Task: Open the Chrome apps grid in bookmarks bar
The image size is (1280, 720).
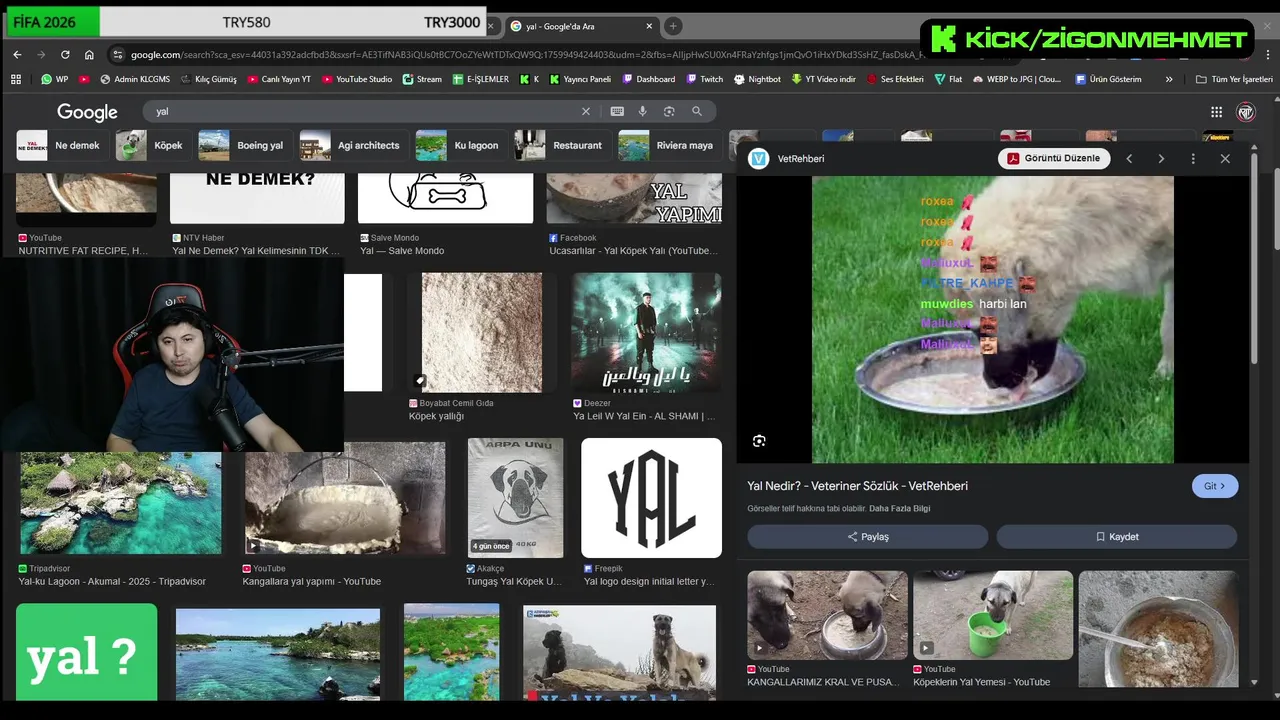Action: 16,79
